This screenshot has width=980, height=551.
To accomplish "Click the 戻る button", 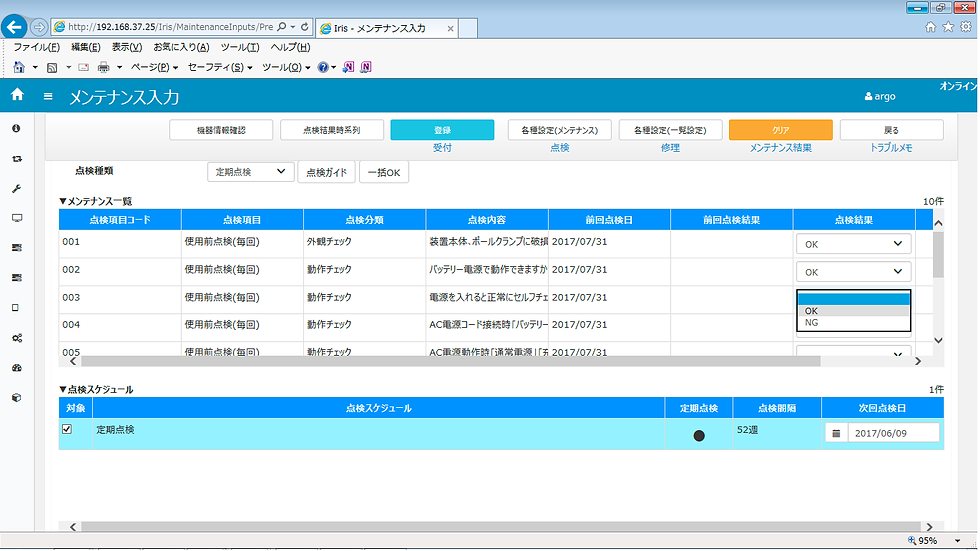I will coord(891,130).
